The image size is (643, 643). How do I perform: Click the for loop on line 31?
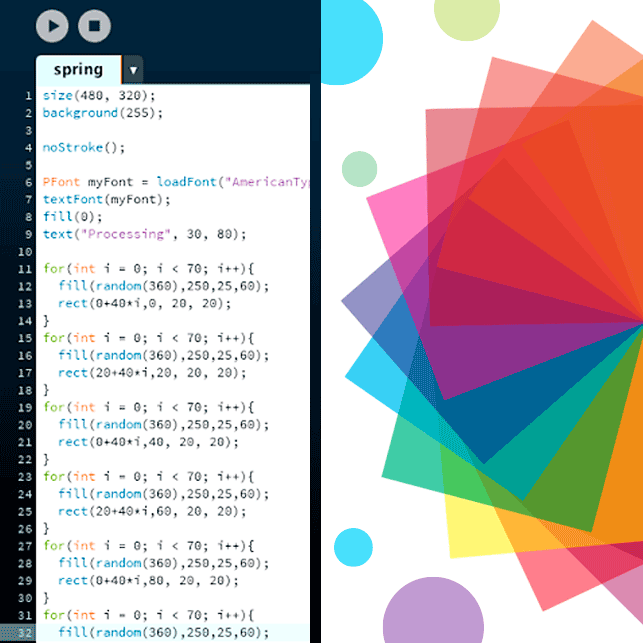(148, 615)
